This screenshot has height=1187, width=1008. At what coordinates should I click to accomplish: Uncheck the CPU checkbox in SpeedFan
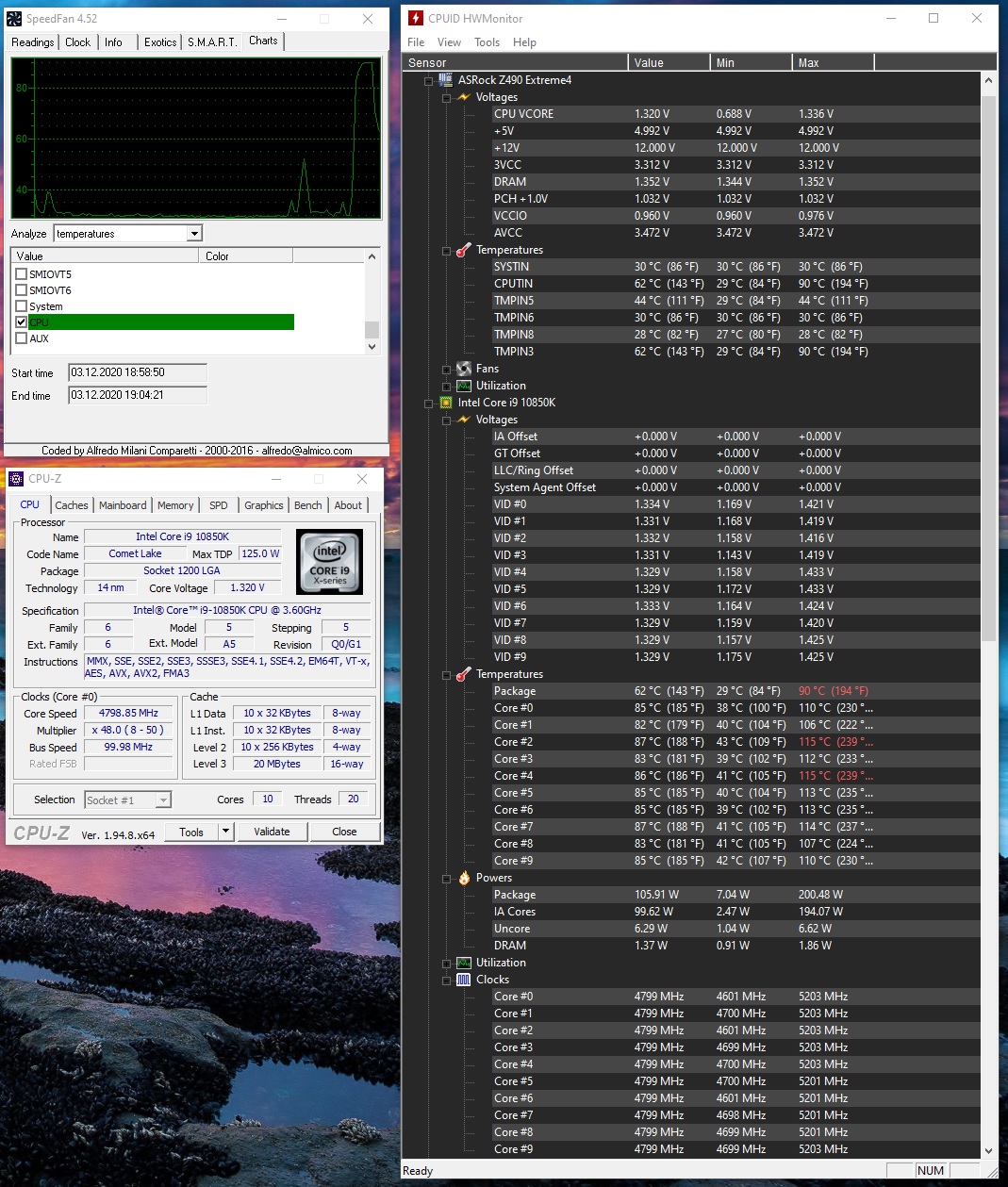coord(20,321)
